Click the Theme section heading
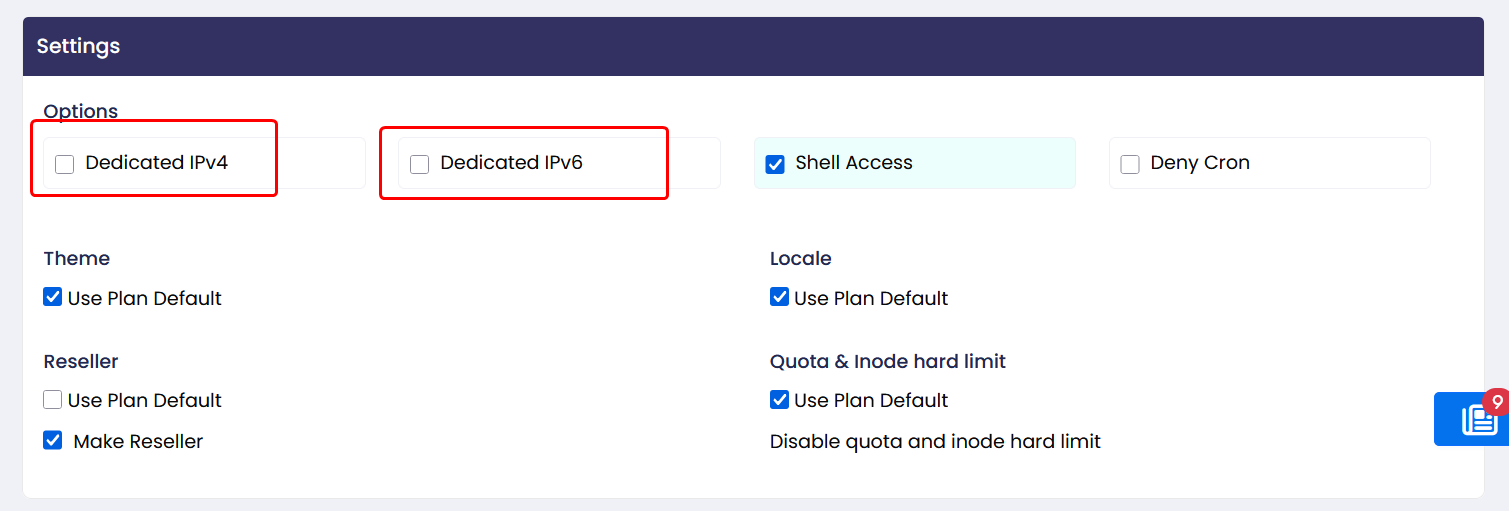The width and height of the screenshot is (1509, 511). click(77, 258)
